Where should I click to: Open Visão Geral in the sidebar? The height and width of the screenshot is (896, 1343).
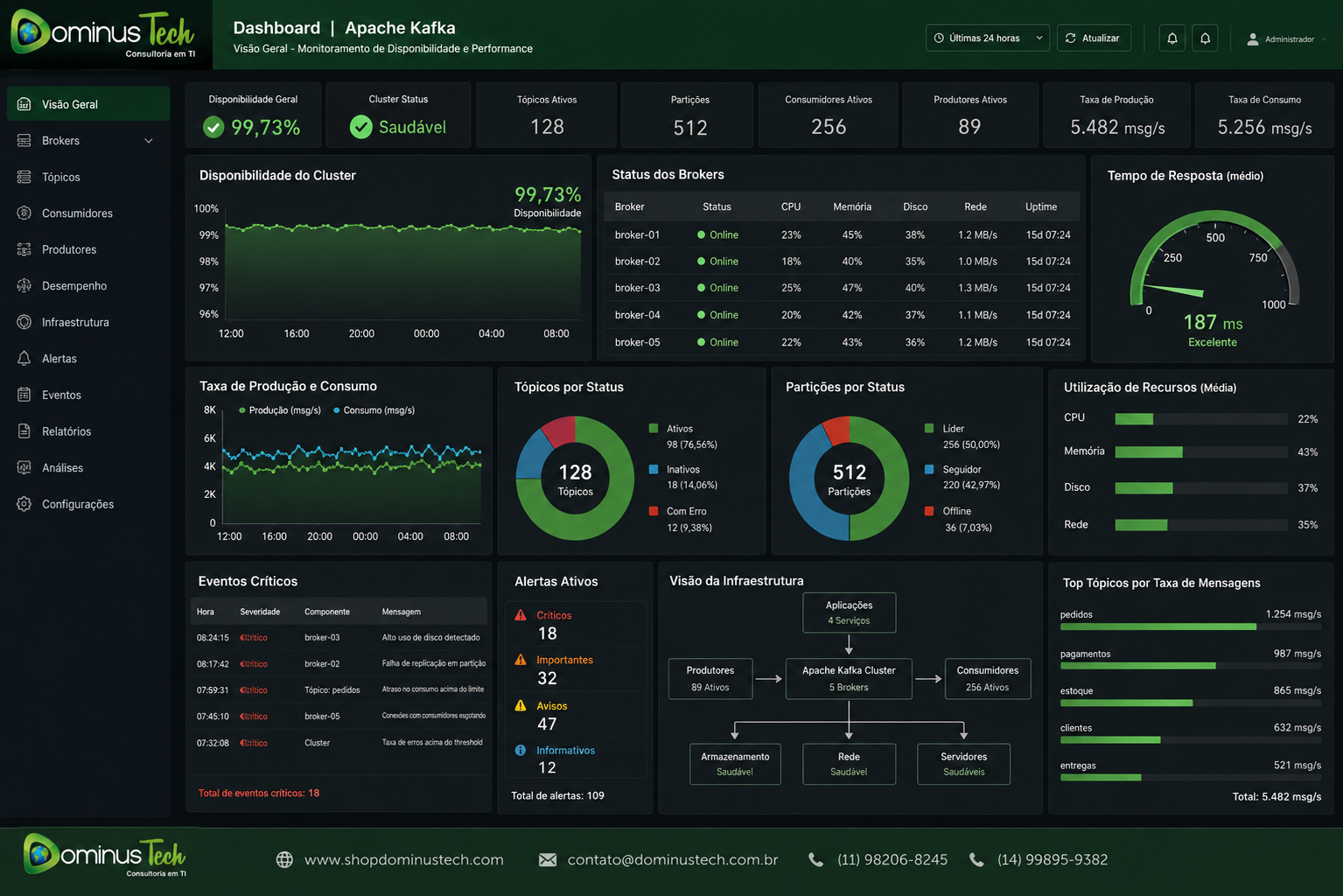coord(88,104)
